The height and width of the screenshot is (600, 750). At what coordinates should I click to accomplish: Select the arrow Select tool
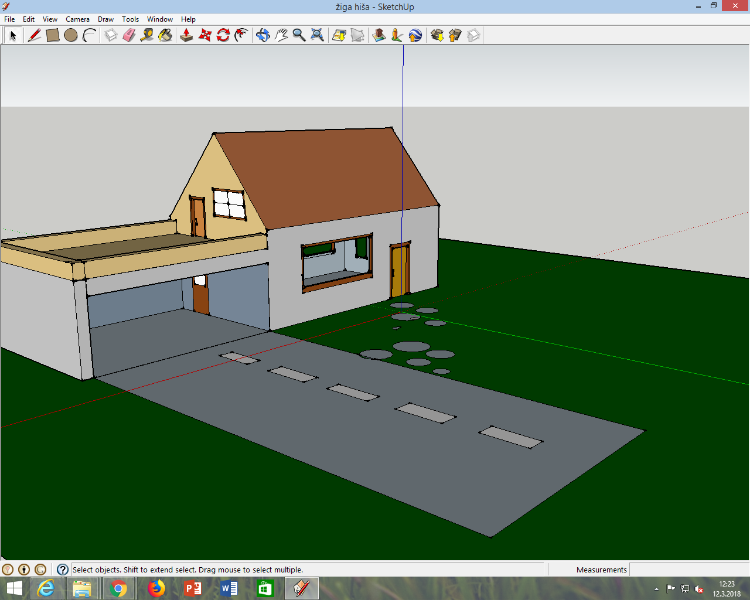tap(13, 35)
